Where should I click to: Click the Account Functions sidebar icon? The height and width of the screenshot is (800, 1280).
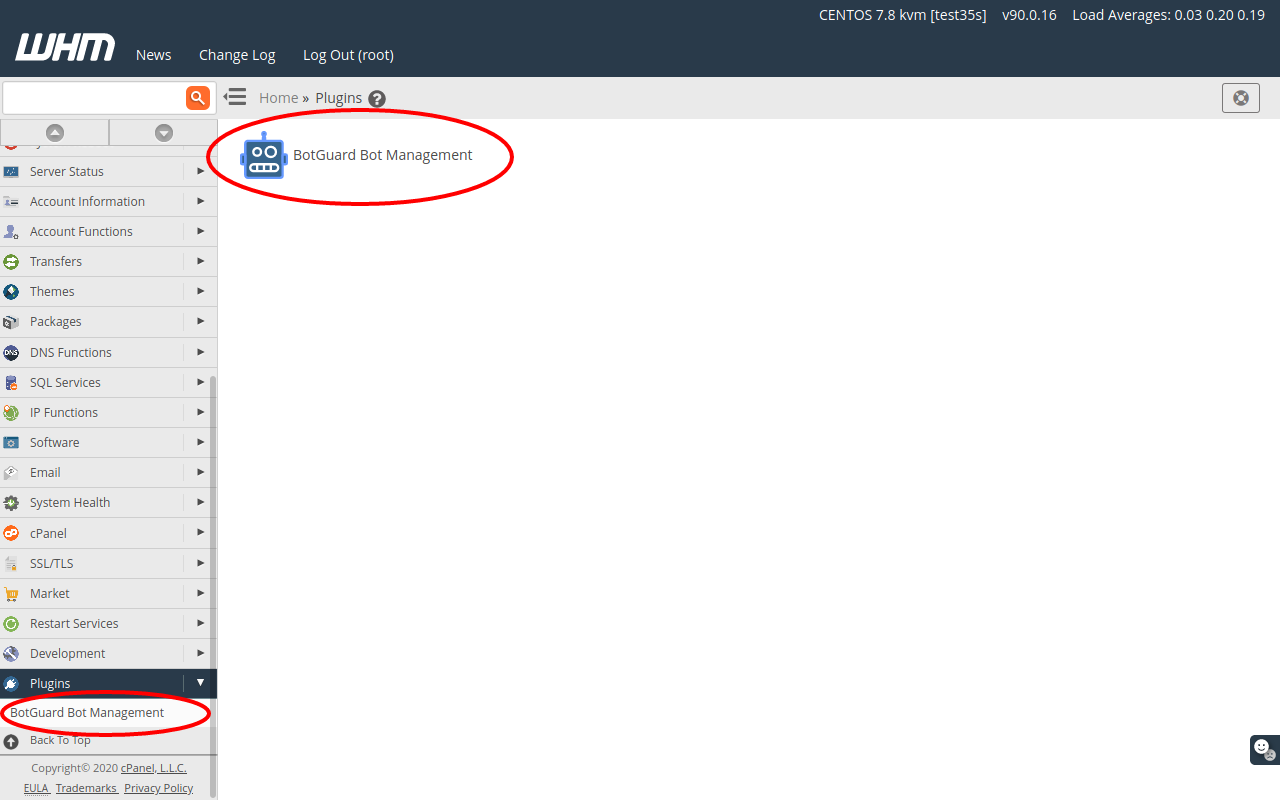click(11, 232)
